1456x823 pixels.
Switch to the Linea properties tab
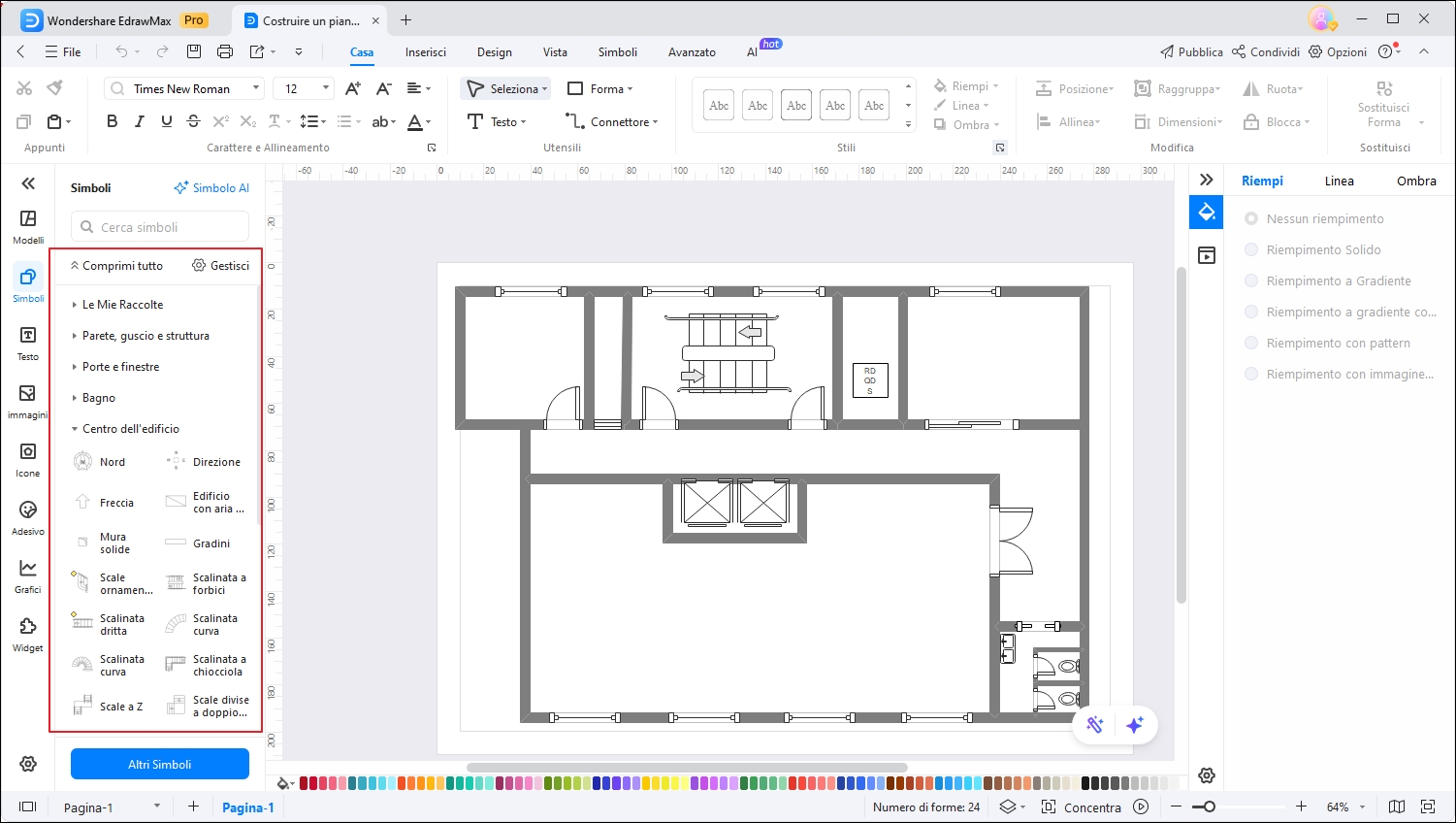(1339, 181)
